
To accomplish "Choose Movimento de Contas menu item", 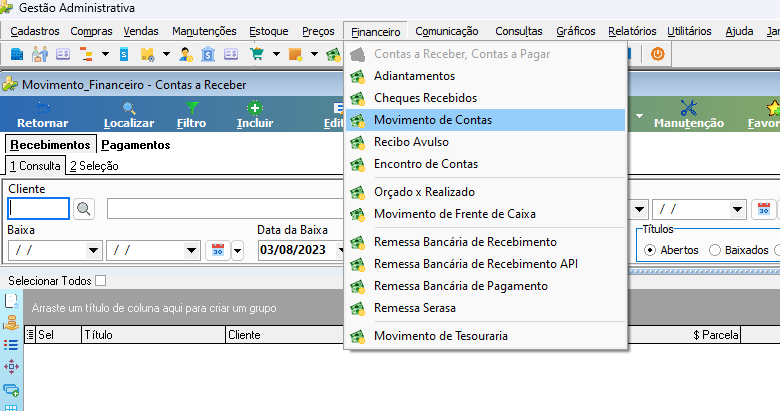I will click(x=486, y=120).
